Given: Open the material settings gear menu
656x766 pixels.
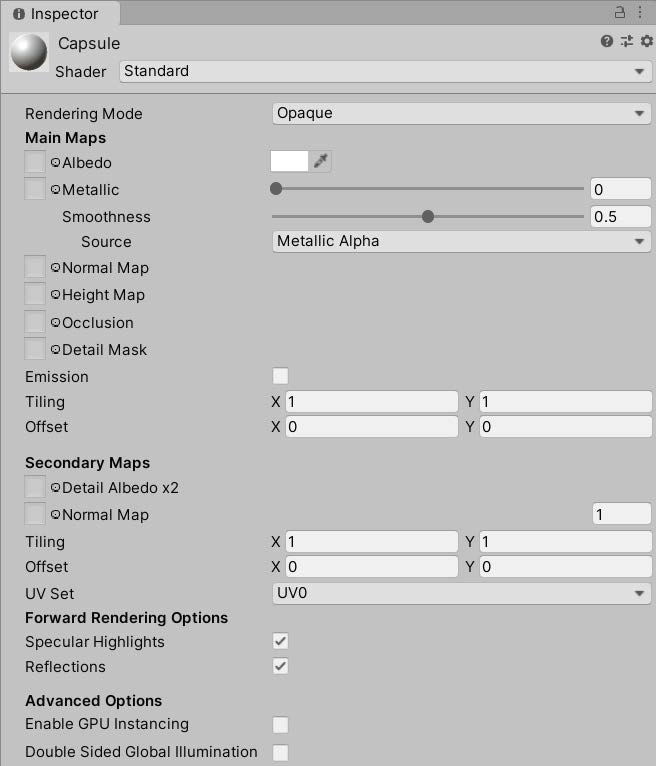Looking at the screenshot, I should click(647, 41).
